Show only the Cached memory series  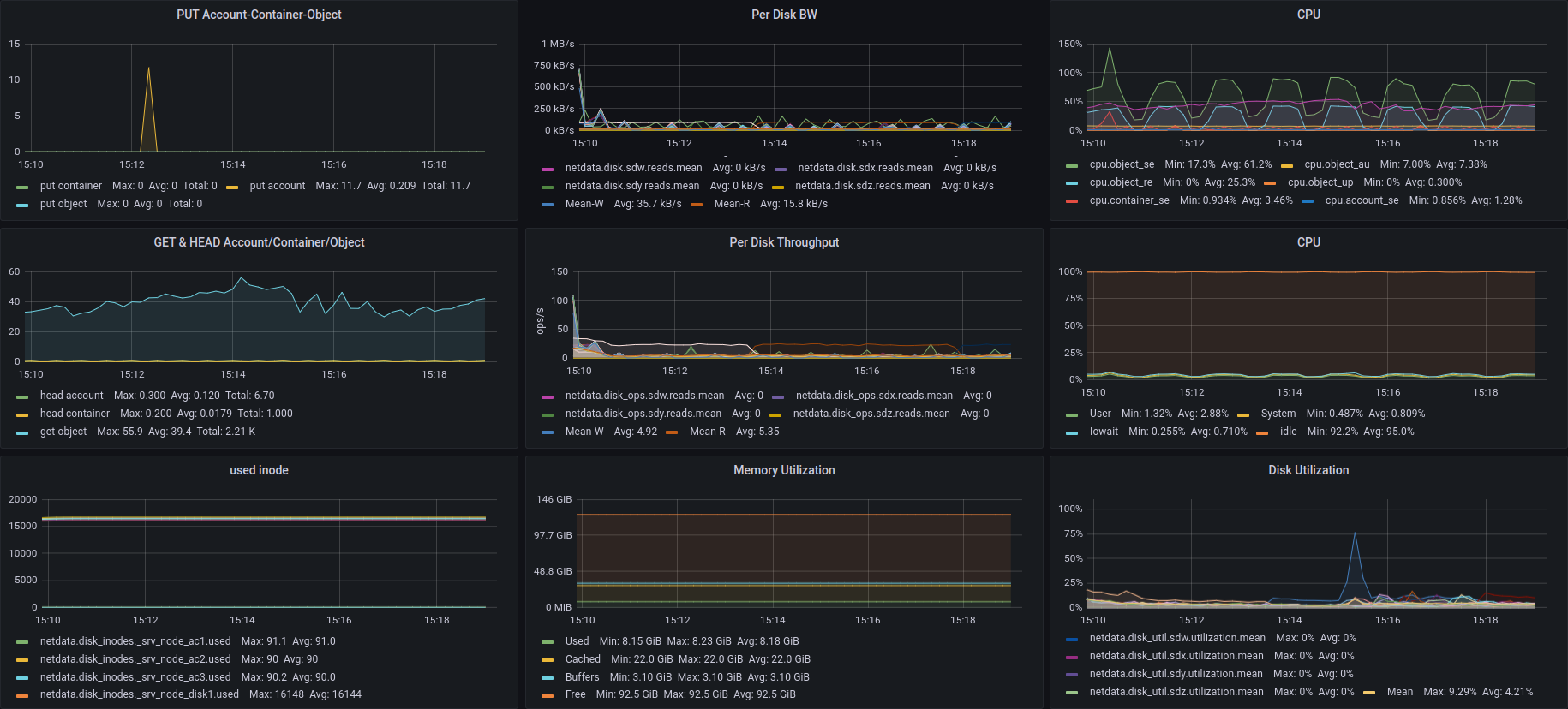[583, 659]
